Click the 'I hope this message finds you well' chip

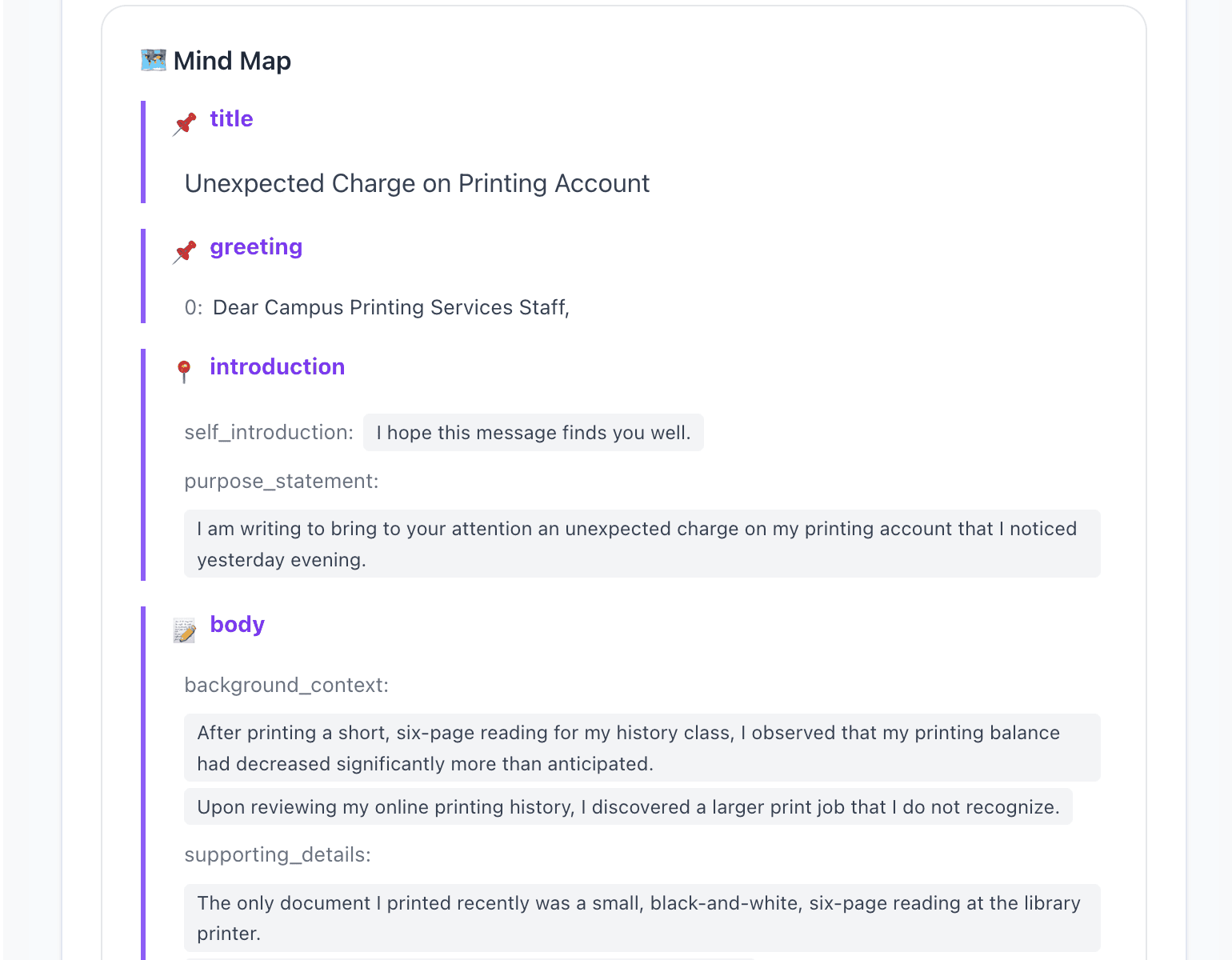pyautogui.click(x=533, y=433)
